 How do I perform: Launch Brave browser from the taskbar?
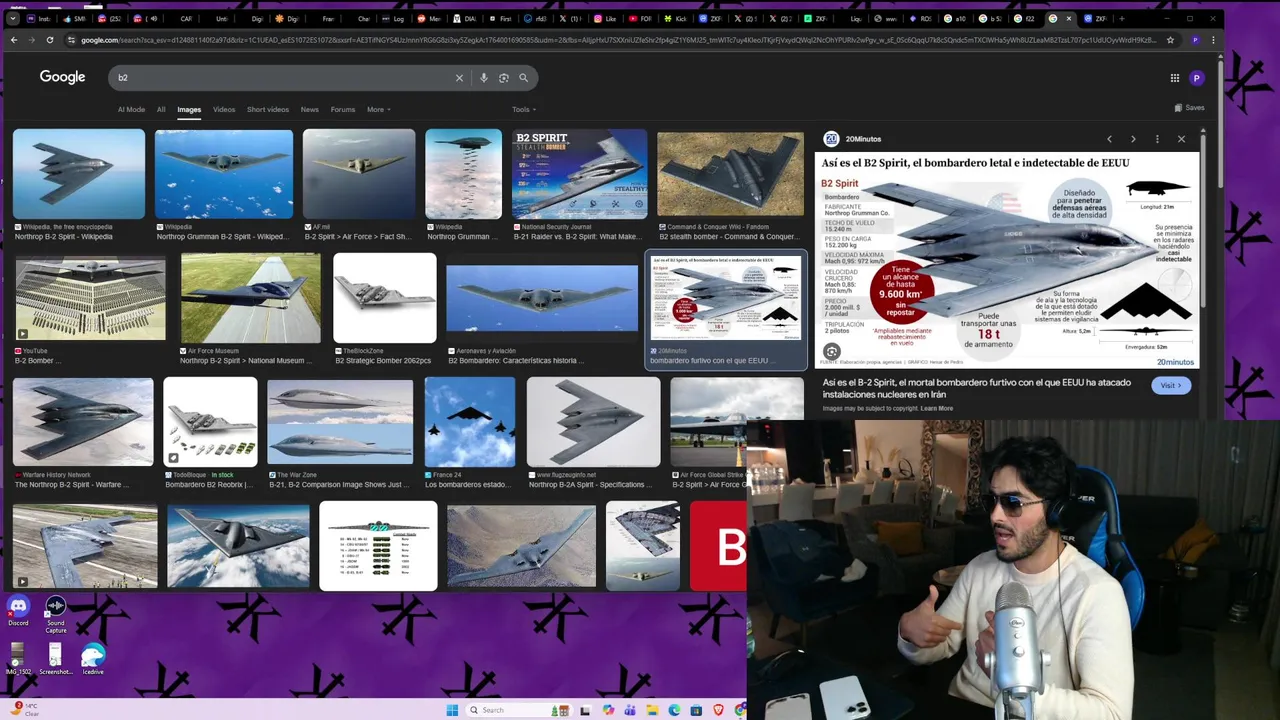[x=718, y=710]
